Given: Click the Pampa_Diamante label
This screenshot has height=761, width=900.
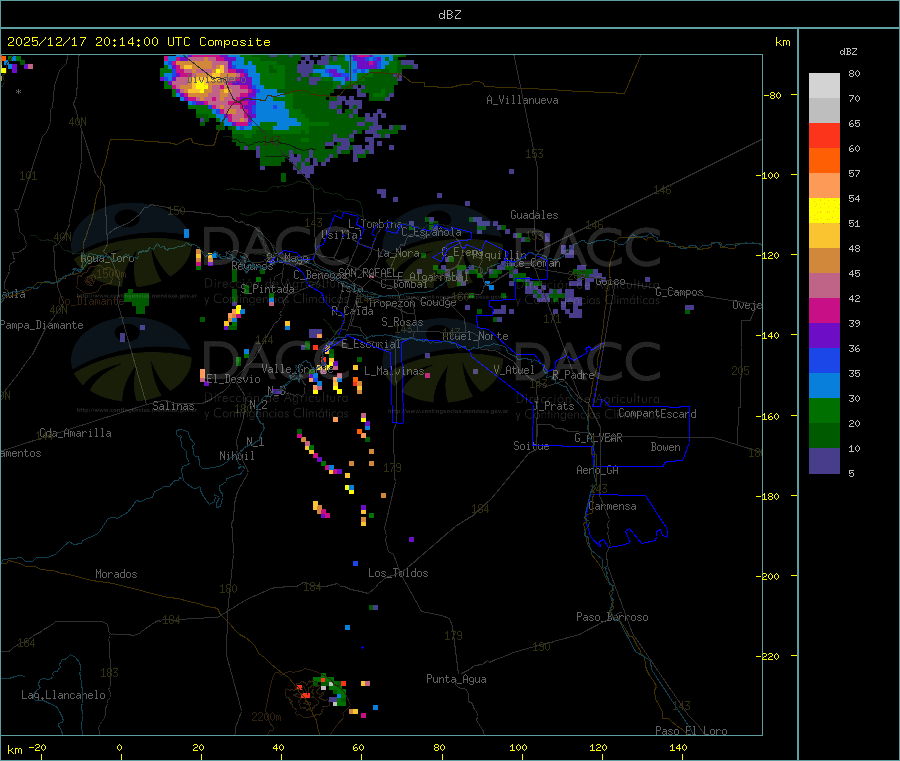Looking at the screenshot, I should coord(42,325).
